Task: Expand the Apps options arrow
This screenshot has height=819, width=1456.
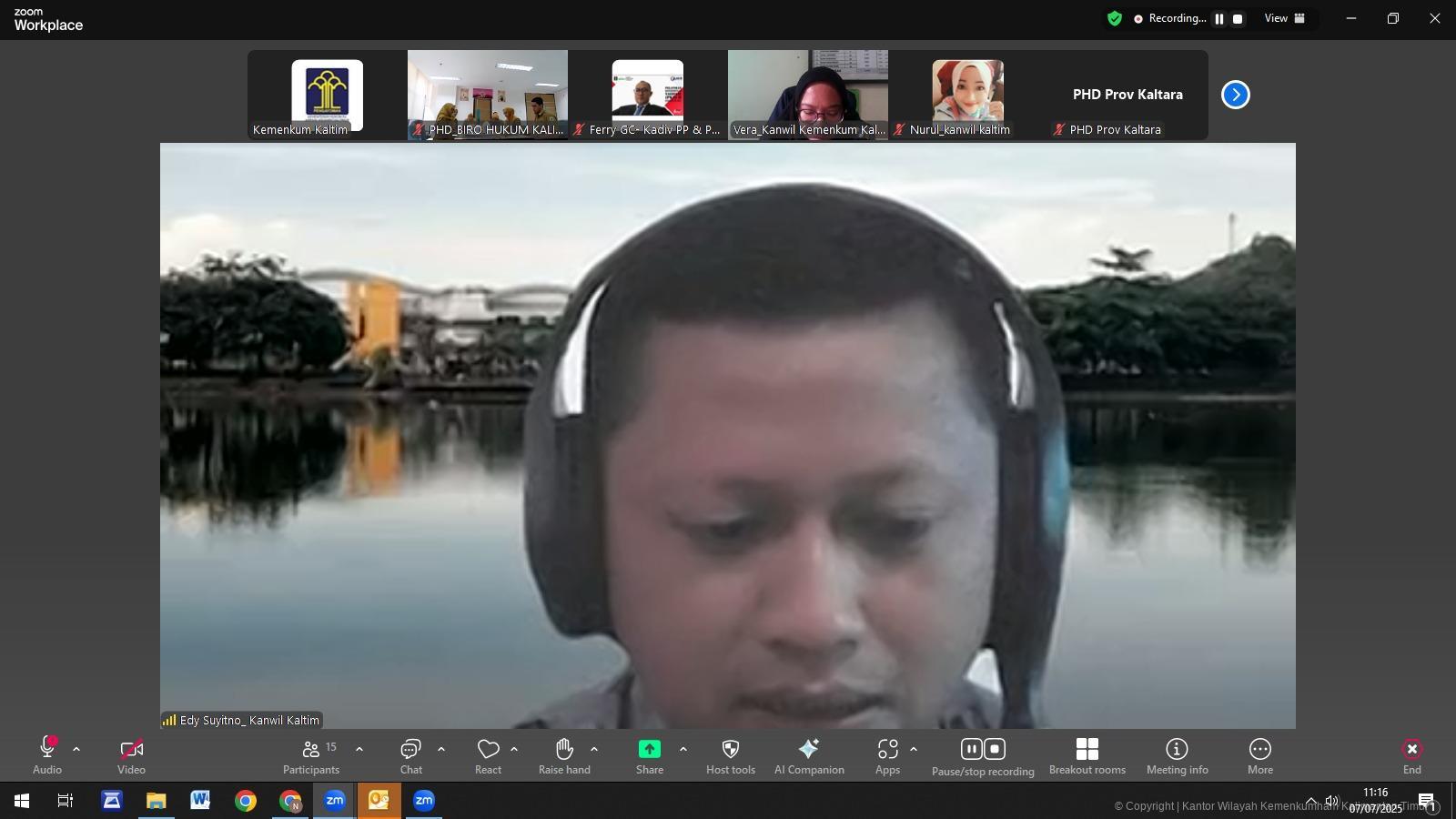Action: click(x=914, y=749)
